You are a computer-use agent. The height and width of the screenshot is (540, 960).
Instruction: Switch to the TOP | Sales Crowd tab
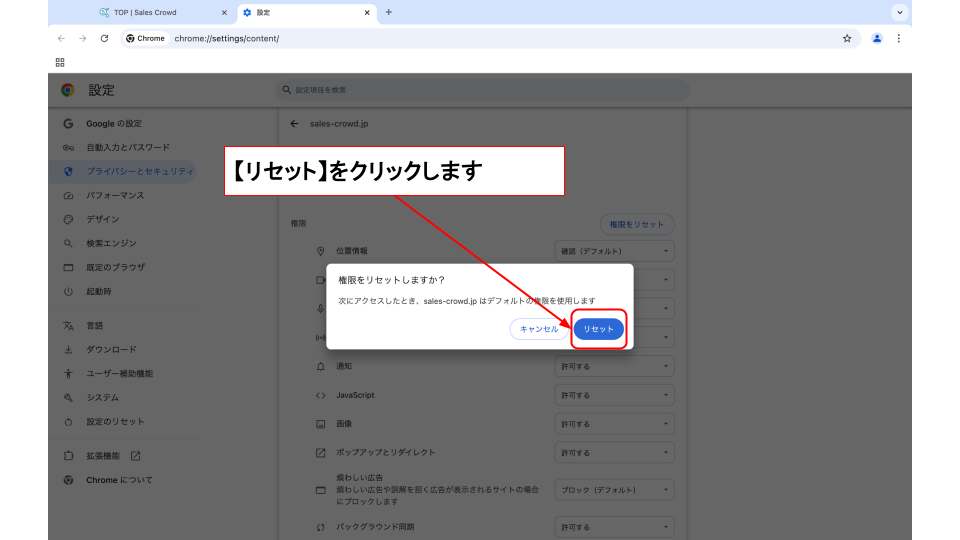(160, 12)
